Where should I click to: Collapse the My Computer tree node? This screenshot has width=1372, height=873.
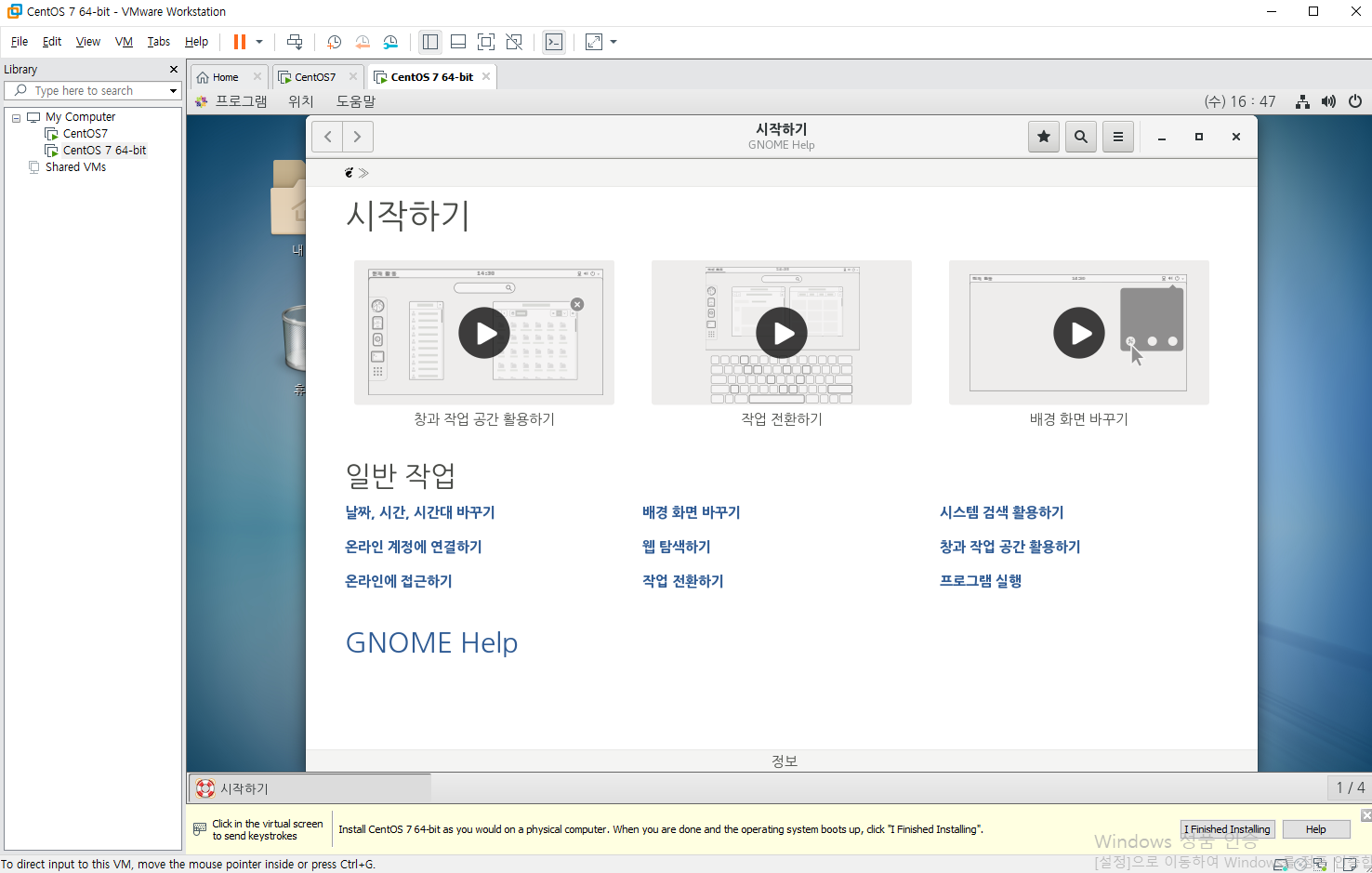point(16,118)
